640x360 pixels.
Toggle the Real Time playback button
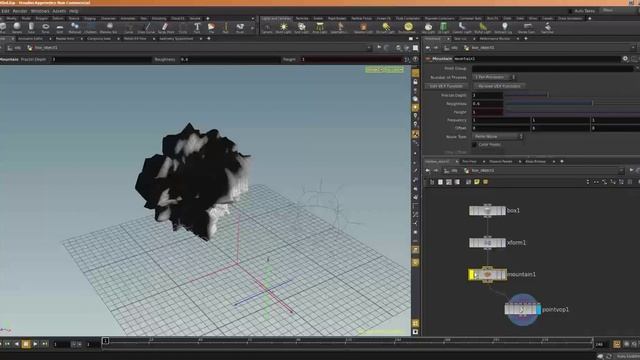tap(617, 344)
